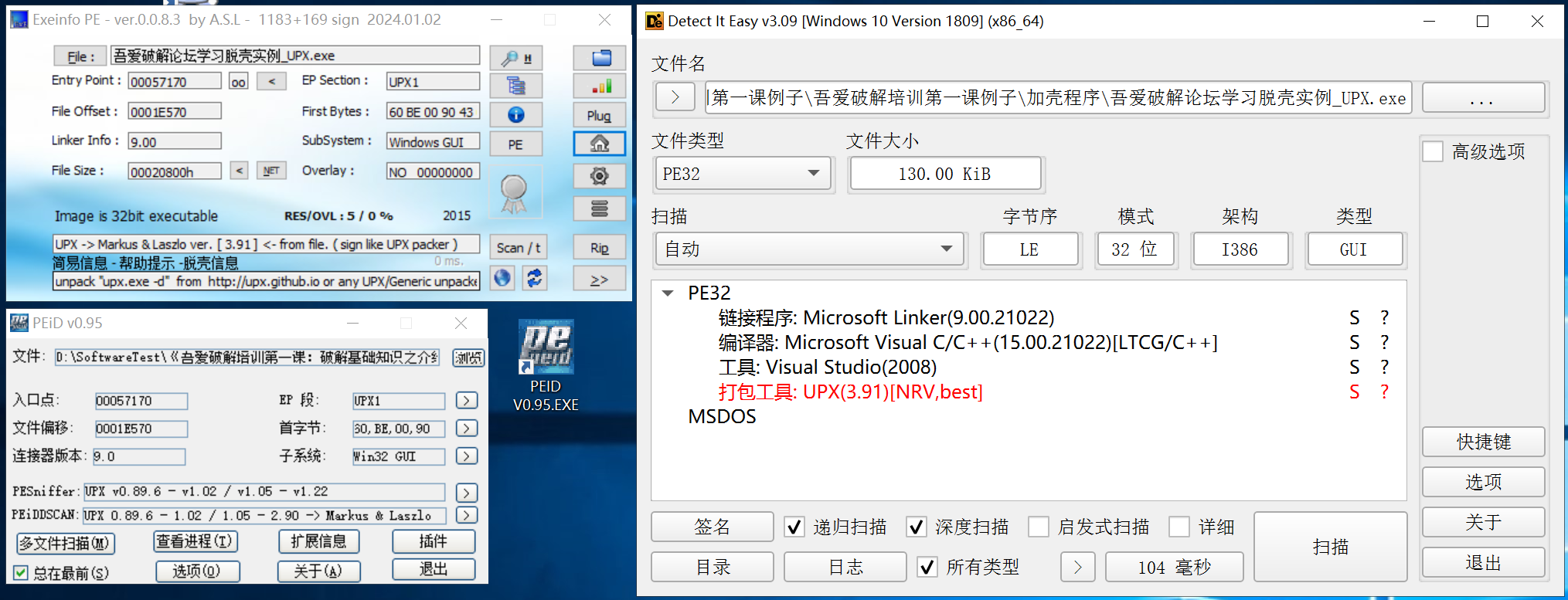Enable the 启发式扫描 checkbox
The height and width of the screenshot is (600, 1568).
[1039, 527]
